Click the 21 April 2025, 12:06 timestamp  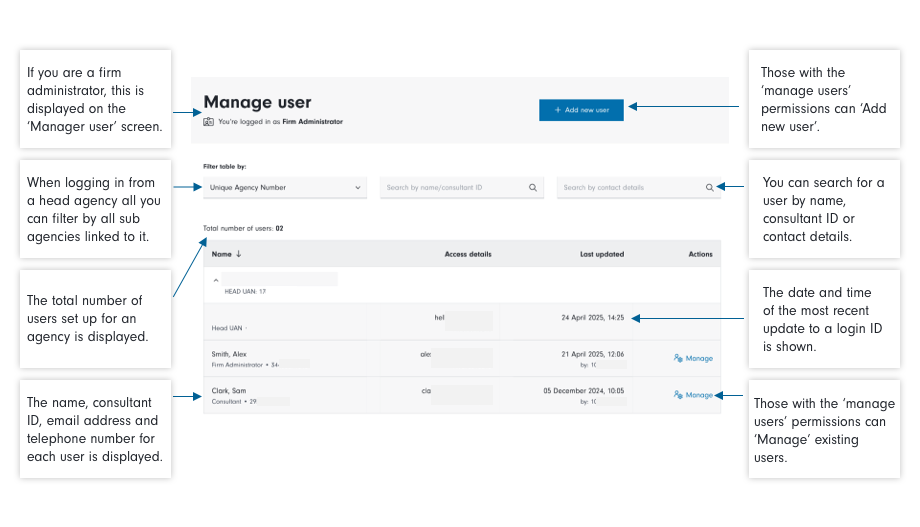click(593, 354)
